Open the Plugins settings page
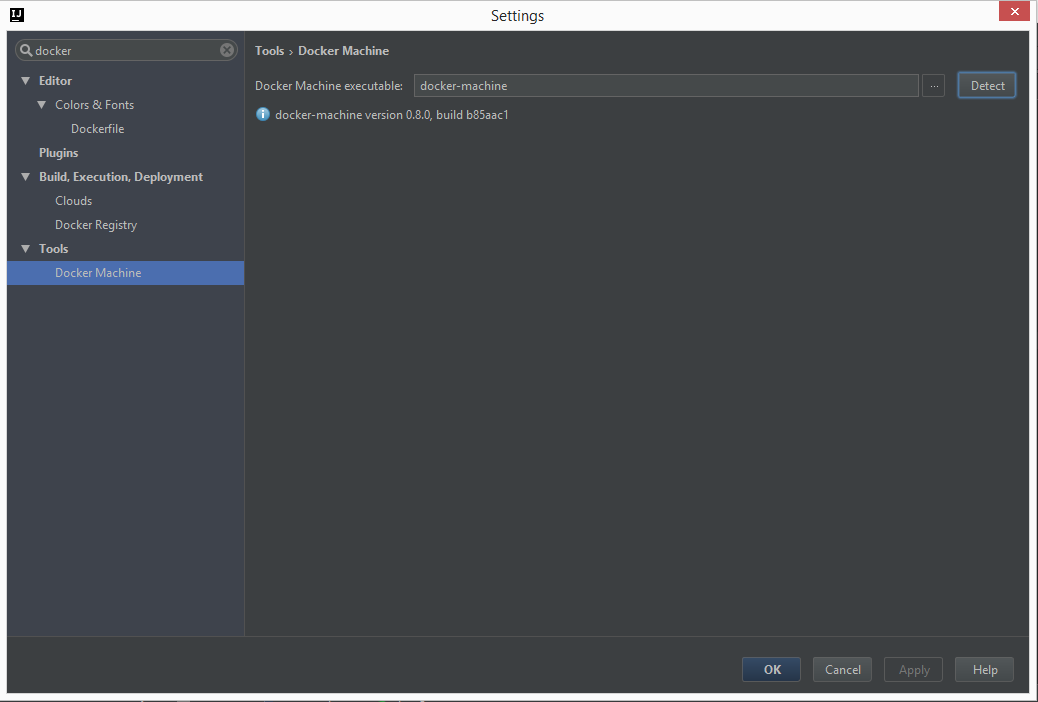 pos(59,153)
